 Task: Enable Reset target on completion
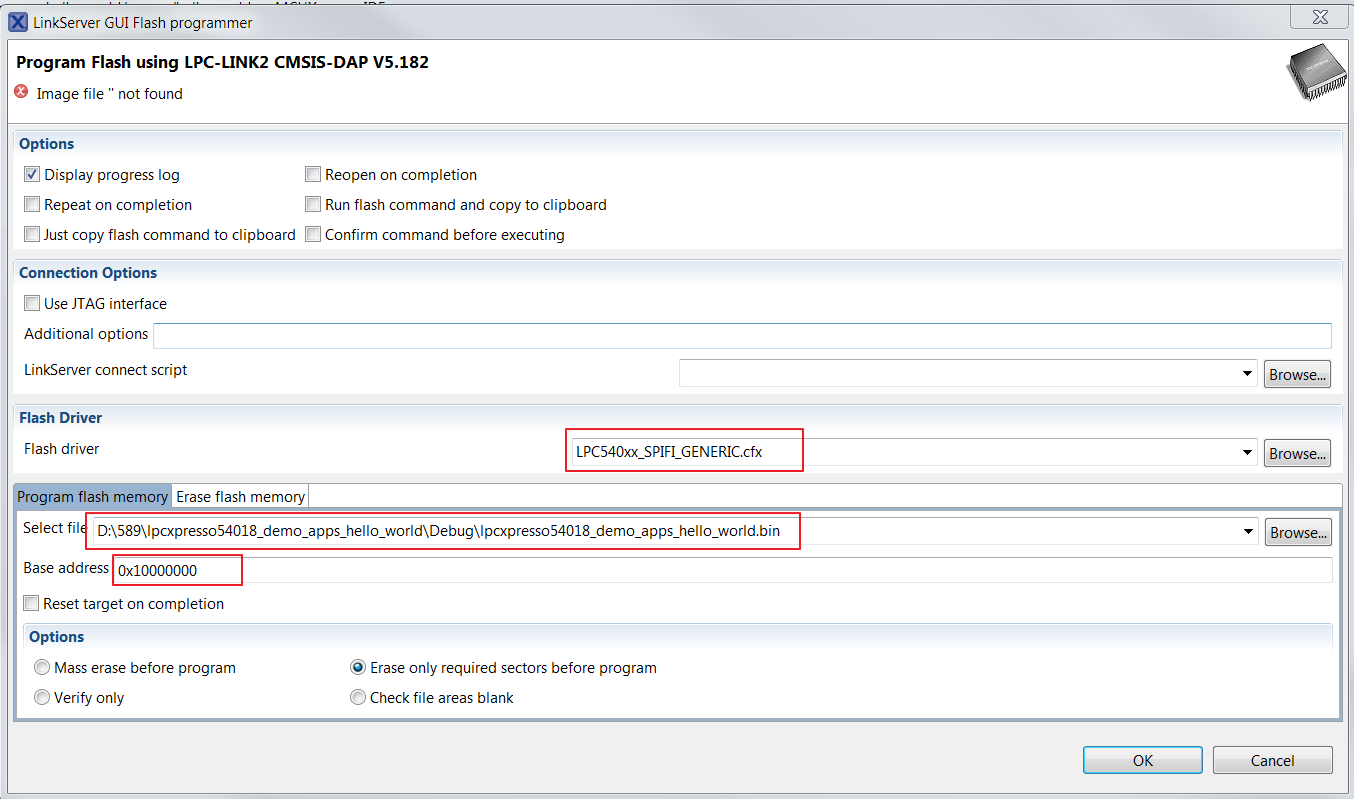click(x=32, y=604)
